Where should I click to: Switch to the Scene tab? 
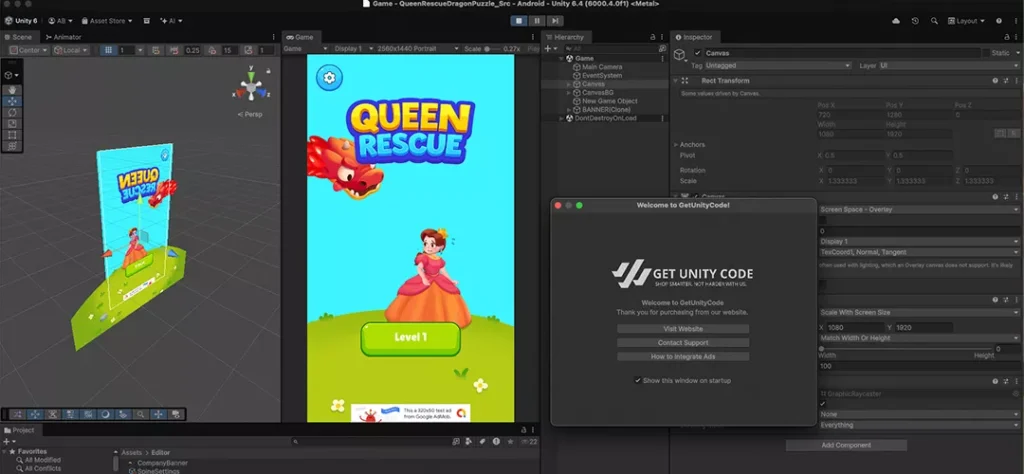18,37
